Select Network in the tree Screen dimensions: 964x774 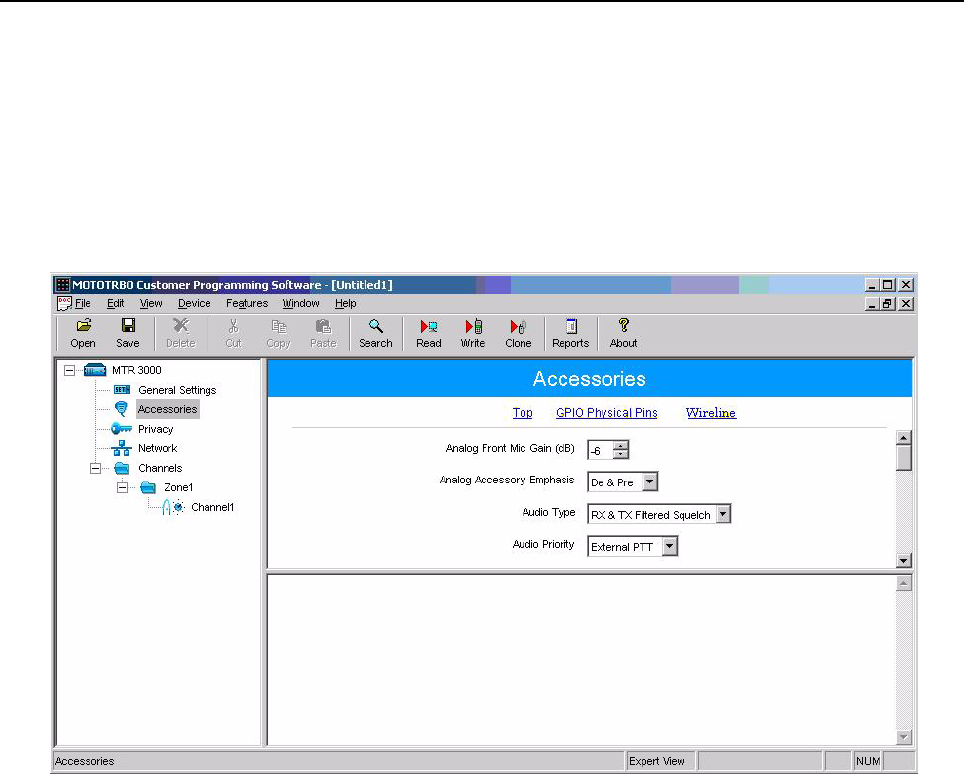tap(157, 448)
